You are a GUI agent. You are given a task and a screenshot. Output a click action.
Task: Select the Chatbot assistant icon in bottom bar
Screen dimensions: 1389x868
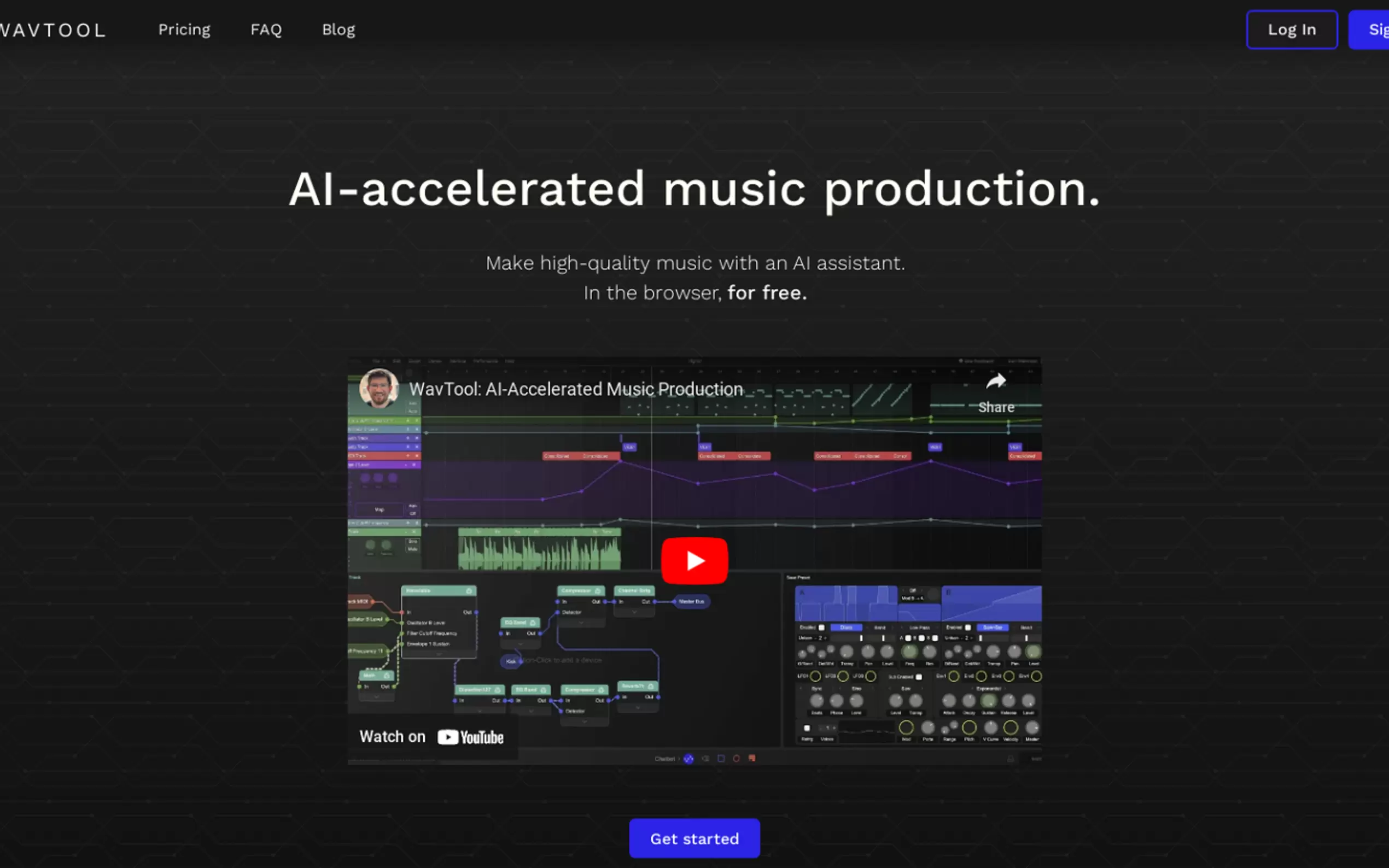688,758
